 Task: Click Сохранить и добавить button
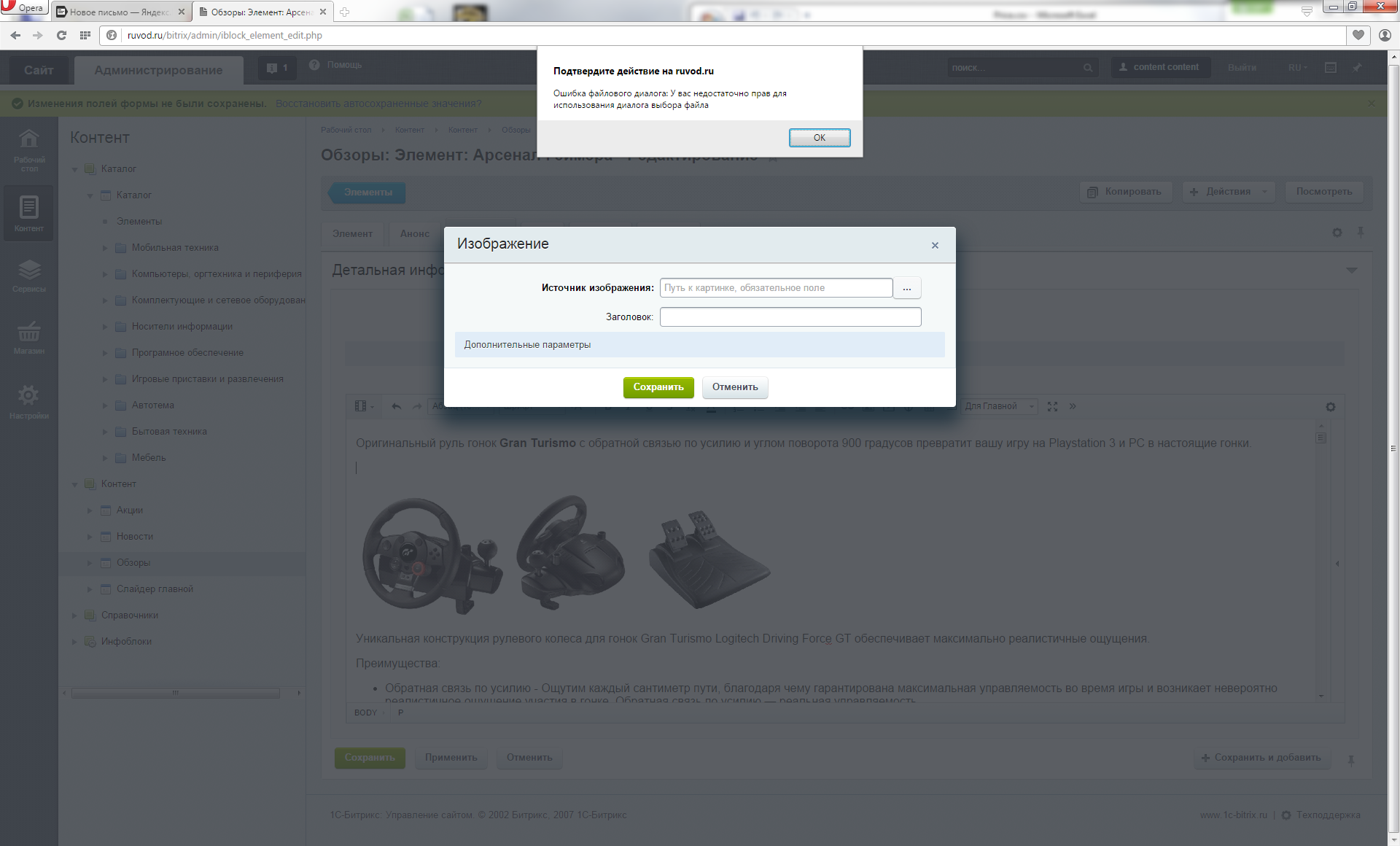1261,758
